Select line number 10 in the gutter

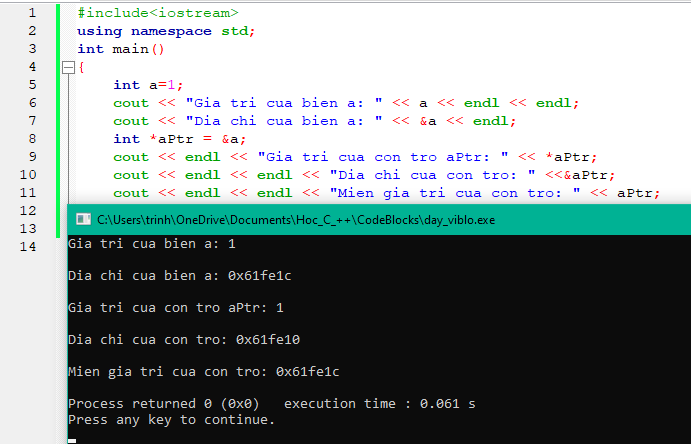[28, 174]
